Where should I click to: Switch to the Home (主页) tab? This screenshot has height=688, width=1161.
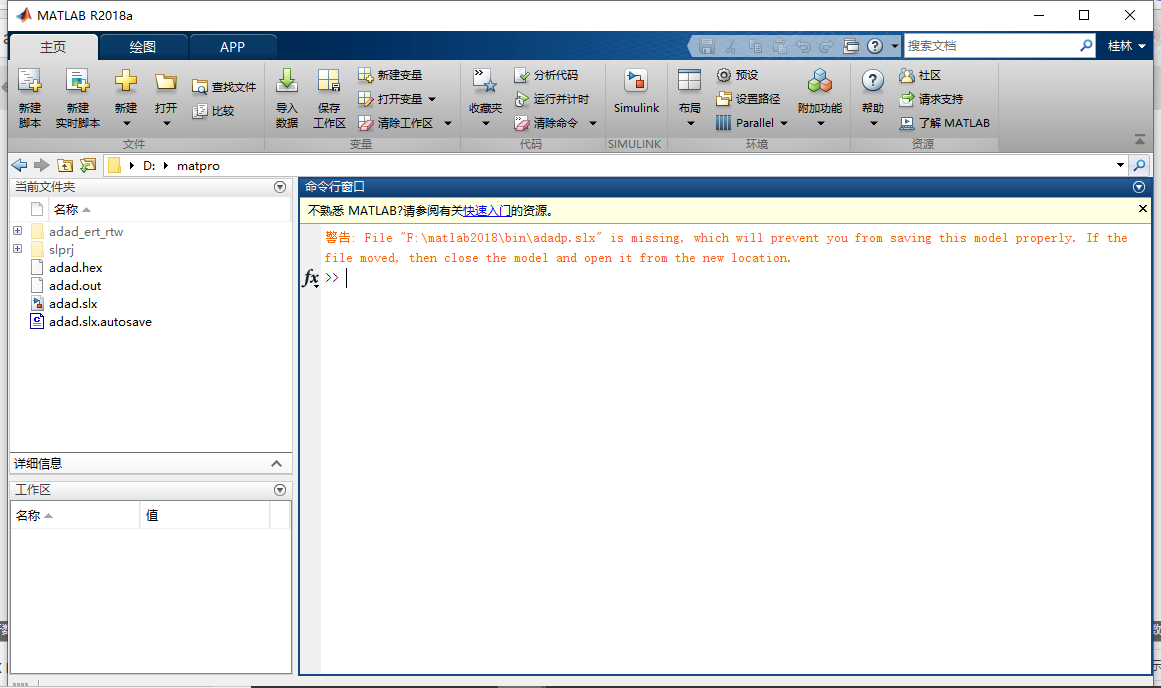53,47
